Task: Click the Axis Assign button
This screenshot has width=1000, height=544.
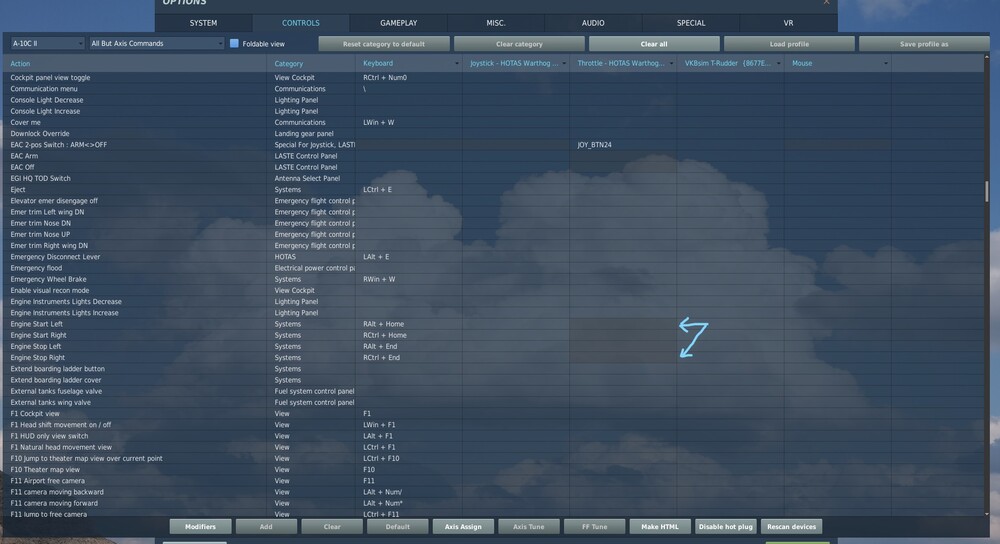Action: (463, 527)
